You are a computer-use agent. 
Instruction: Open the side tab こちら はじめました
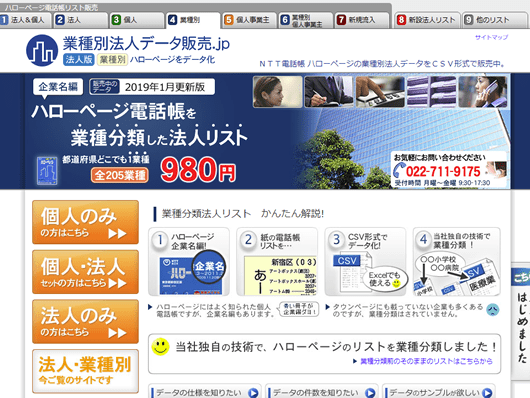click(x=521, y=321)
